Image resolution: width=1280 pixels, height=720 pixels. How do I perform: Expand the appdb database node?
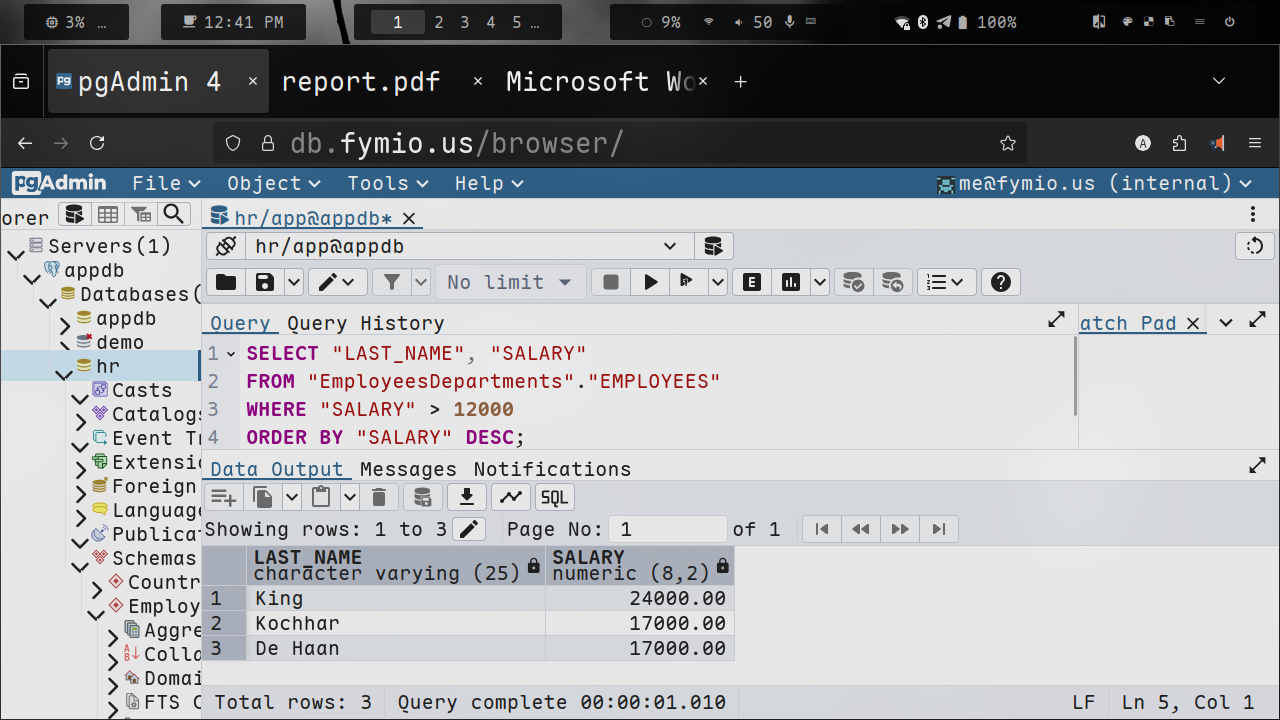point(64,324)
